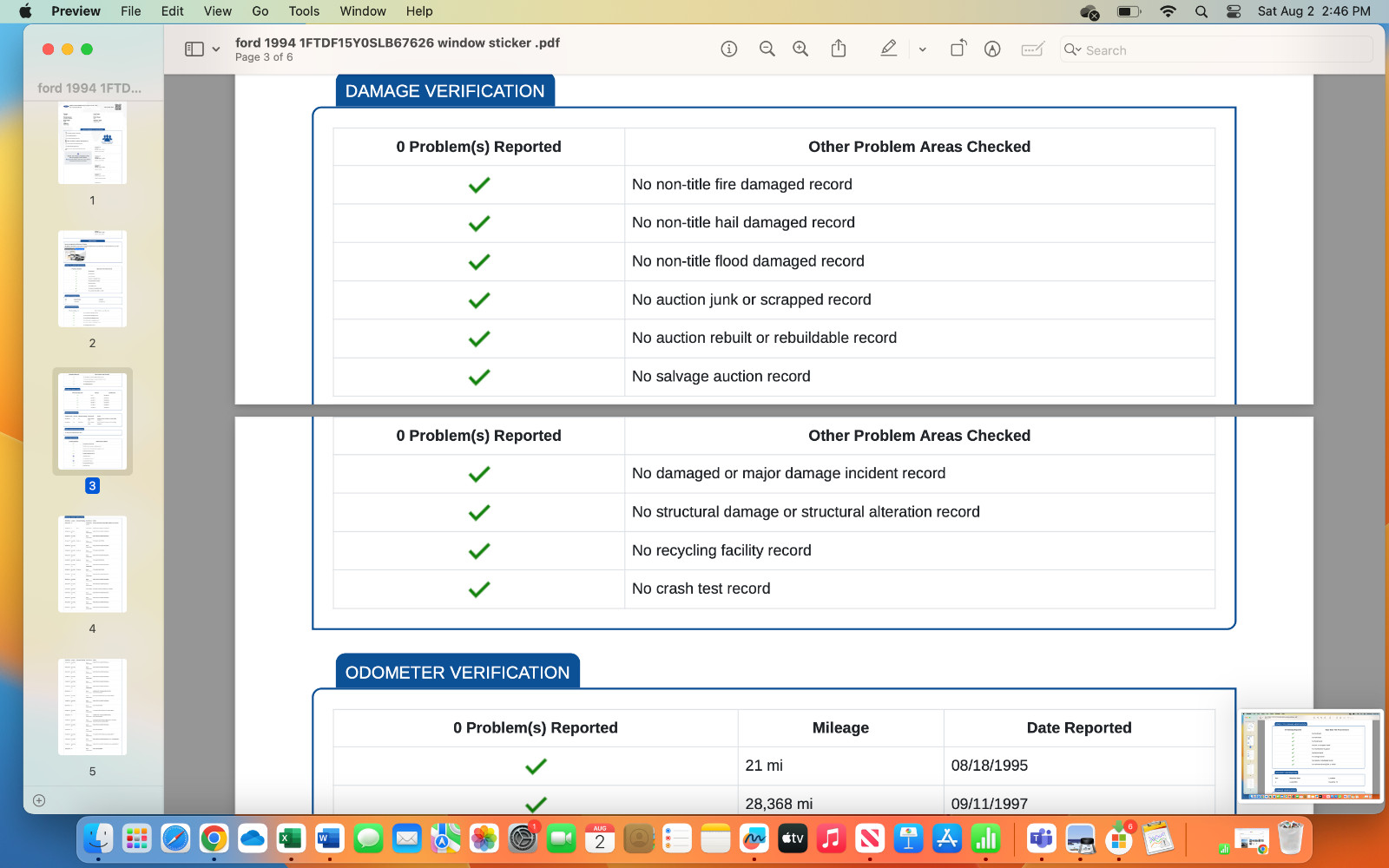Image resolution: width=1389 pixels, height=868 pixels.
Task: Launch Safari from the Dock
Action: coord(175,838)
